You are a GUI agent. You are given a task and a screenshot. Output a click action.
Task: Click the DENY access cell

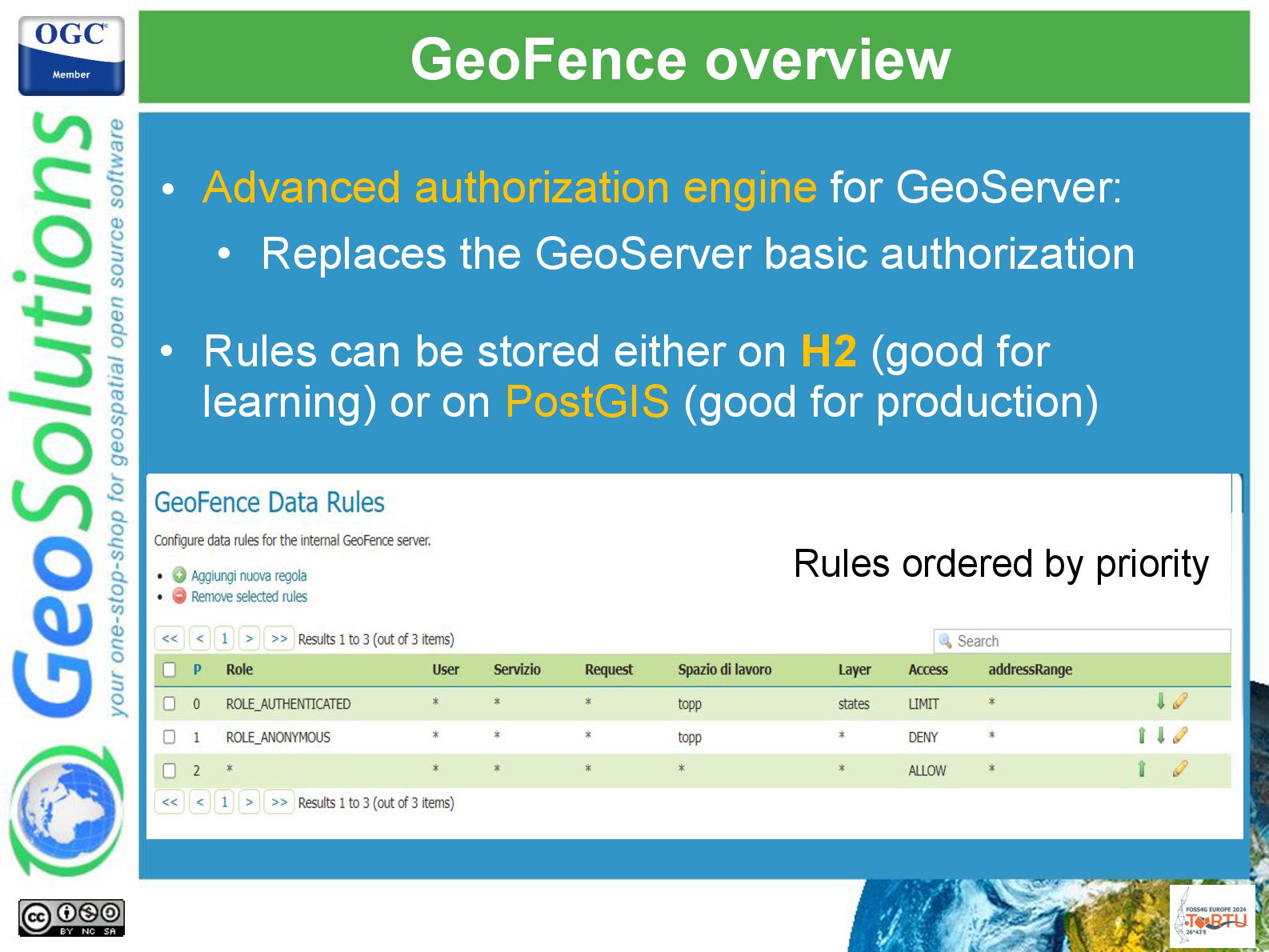923,738
